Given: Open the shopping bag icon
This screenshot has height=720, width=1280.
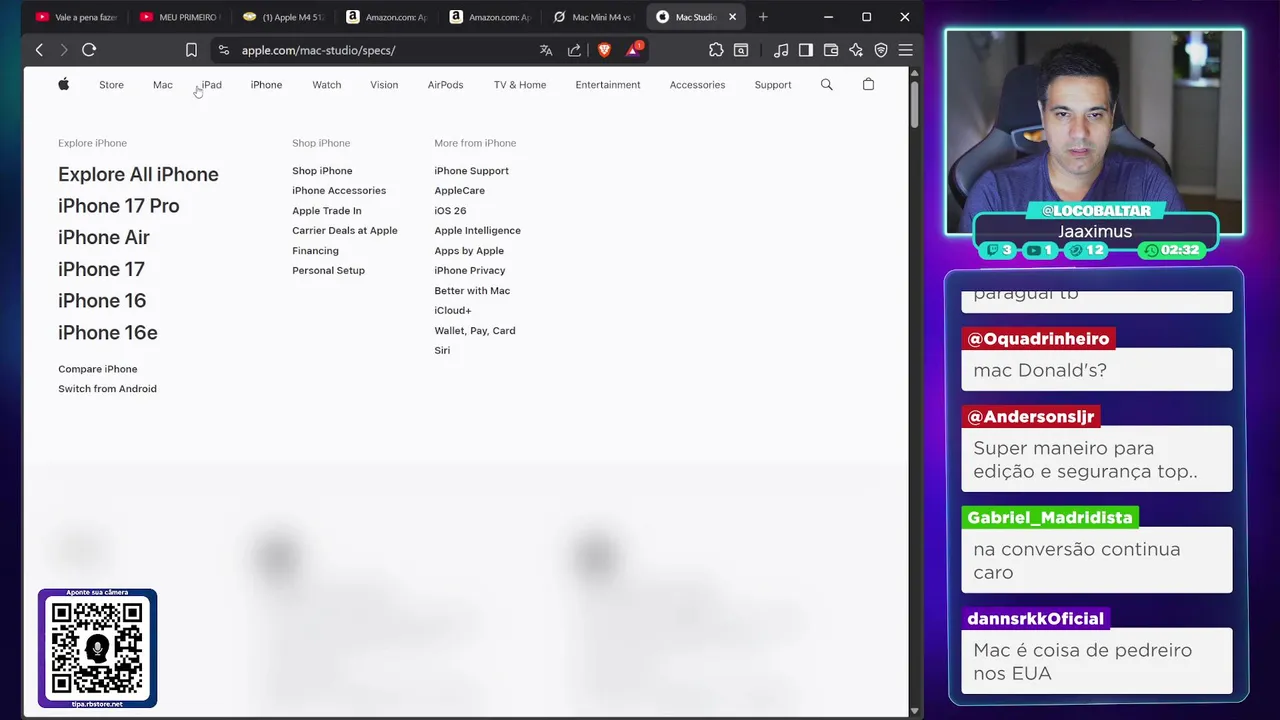Looking at the screenshot, I should 868,84.
